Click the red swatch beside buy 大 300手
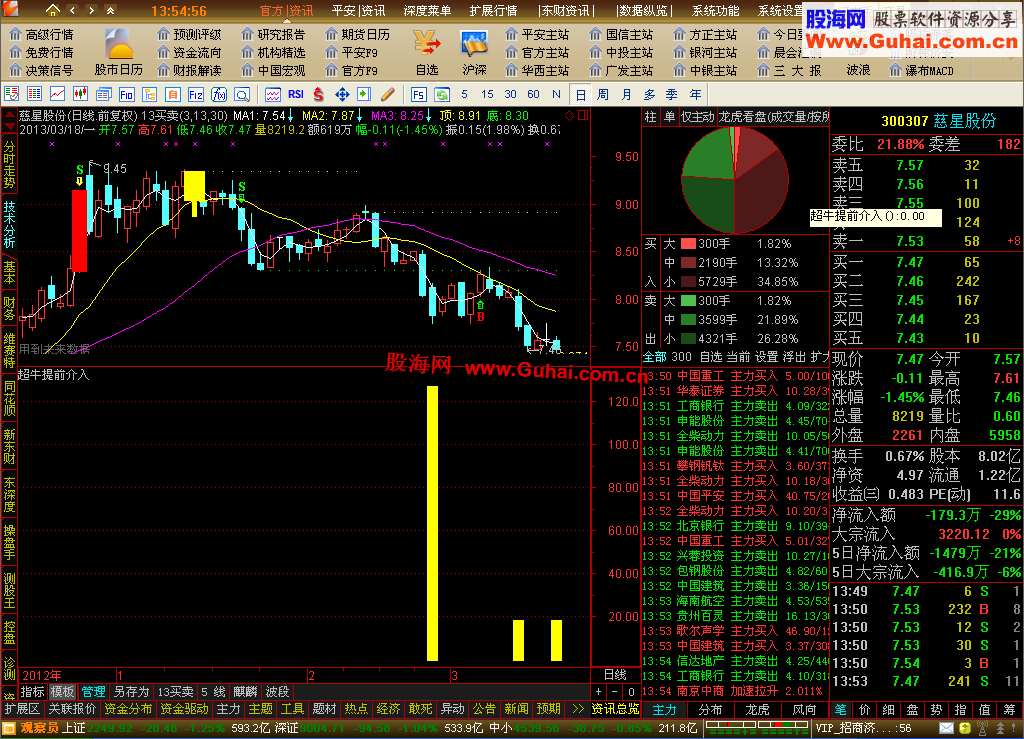 (688, 244)
